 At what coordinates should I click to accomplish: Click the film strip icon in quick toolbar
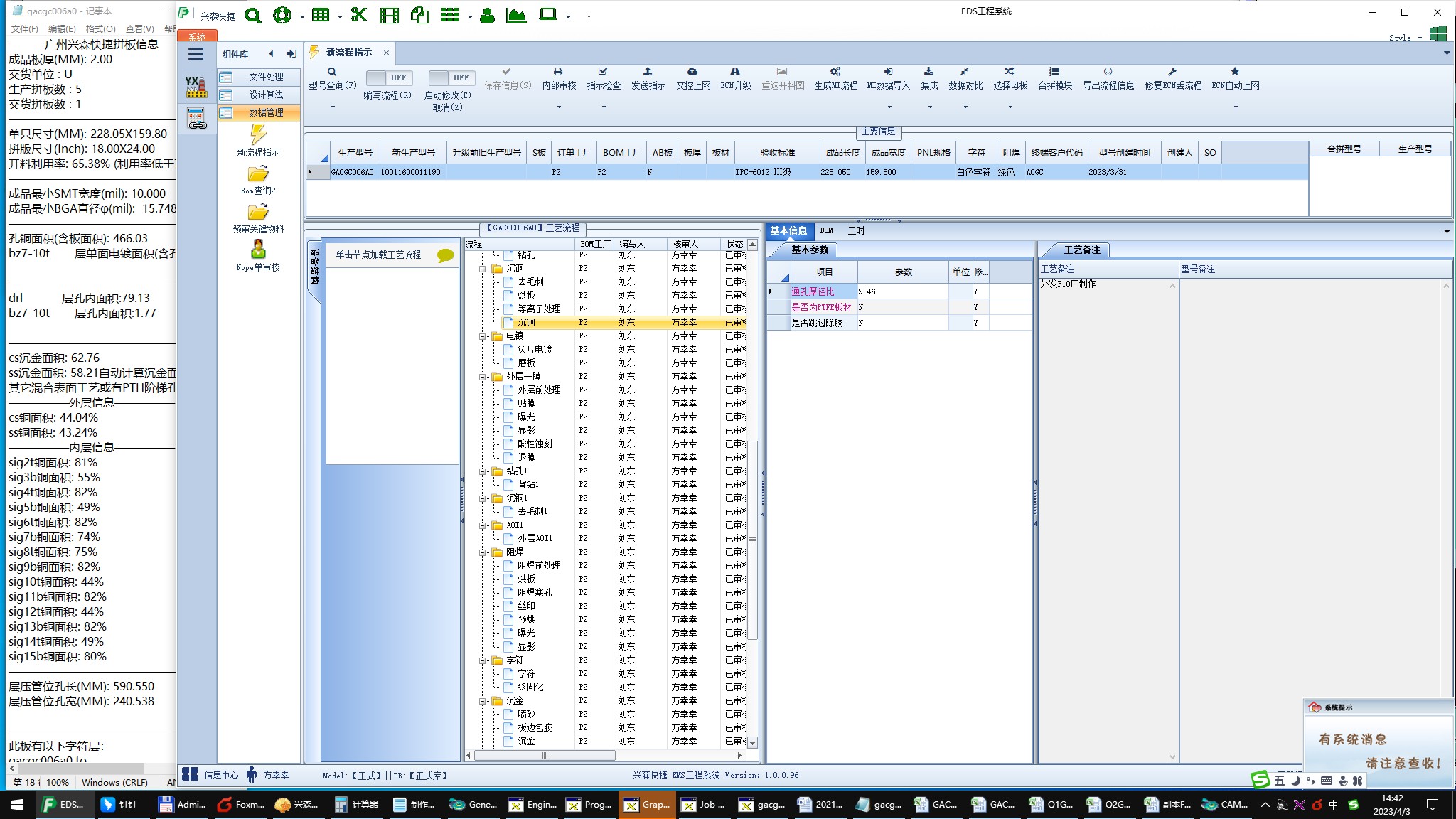coord(389,15)
